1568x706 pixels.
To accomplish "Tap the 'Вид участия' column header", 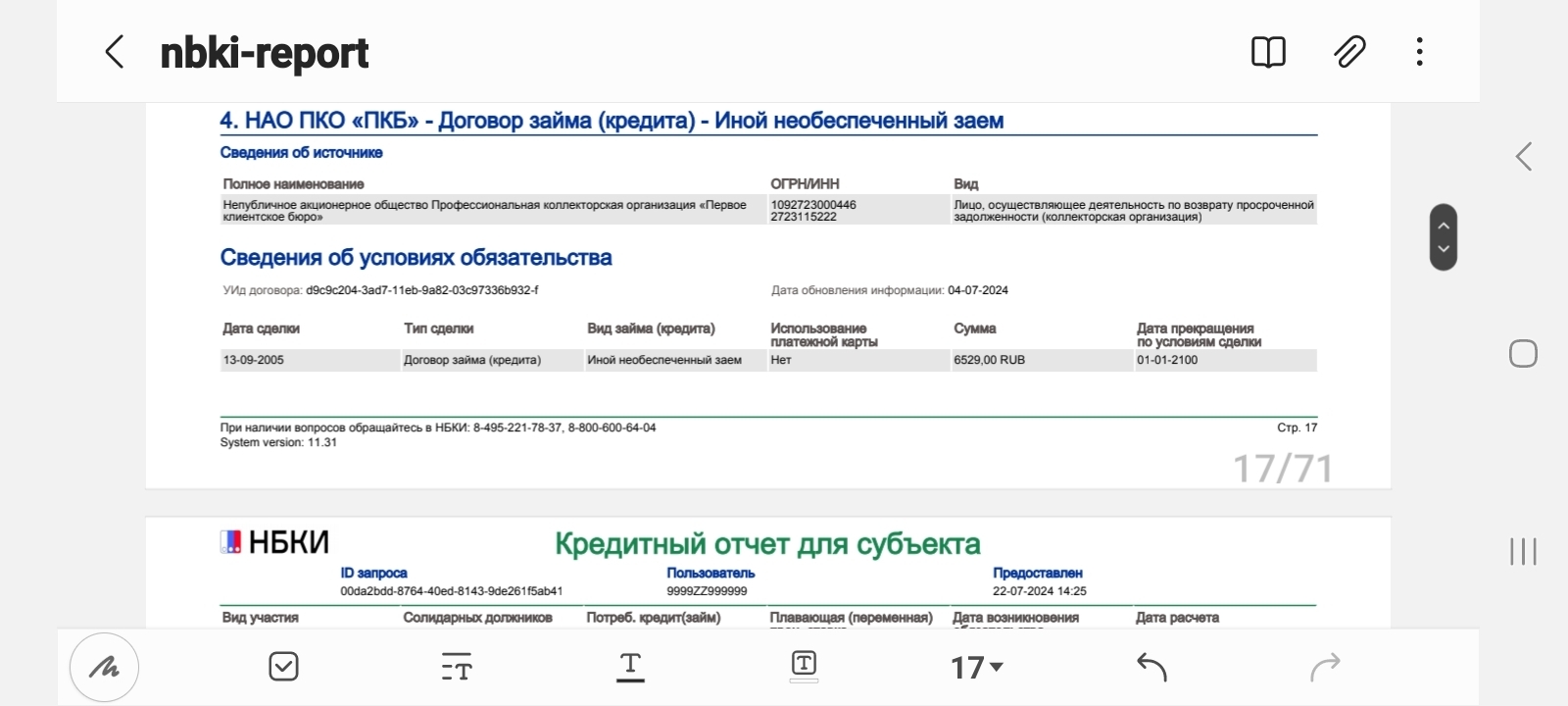I will (x=261, y=618).
